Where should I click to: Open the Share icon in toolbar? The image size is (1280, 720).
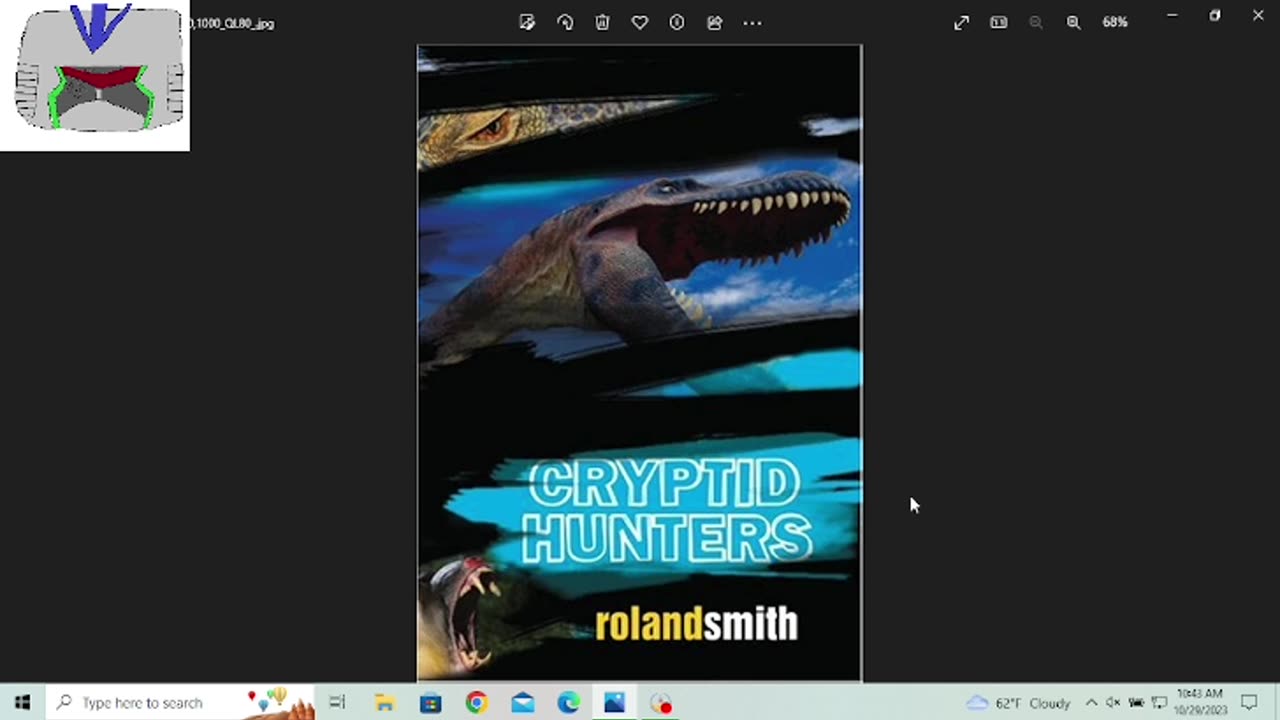tap(714, 22)
